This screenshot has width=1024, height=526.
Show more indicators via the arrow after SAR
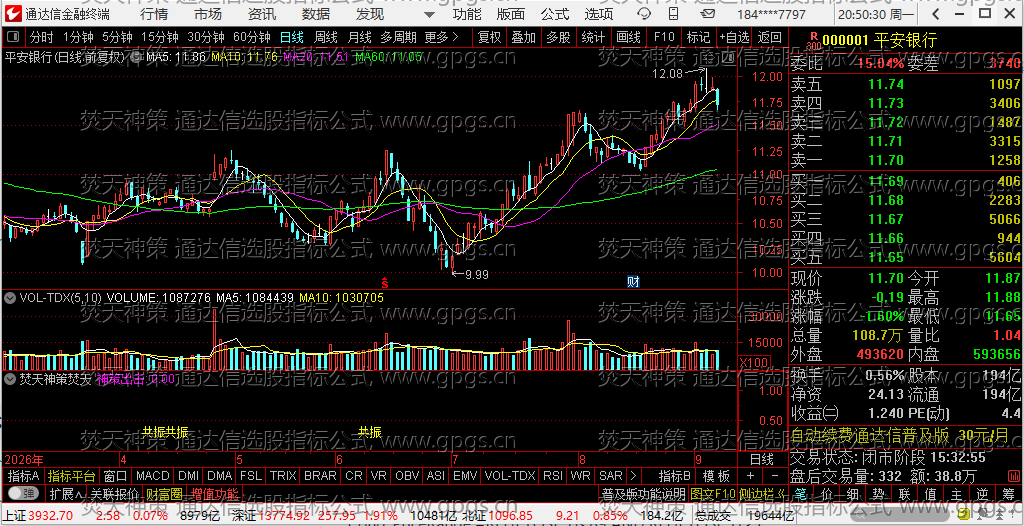[x=633, y=476]
